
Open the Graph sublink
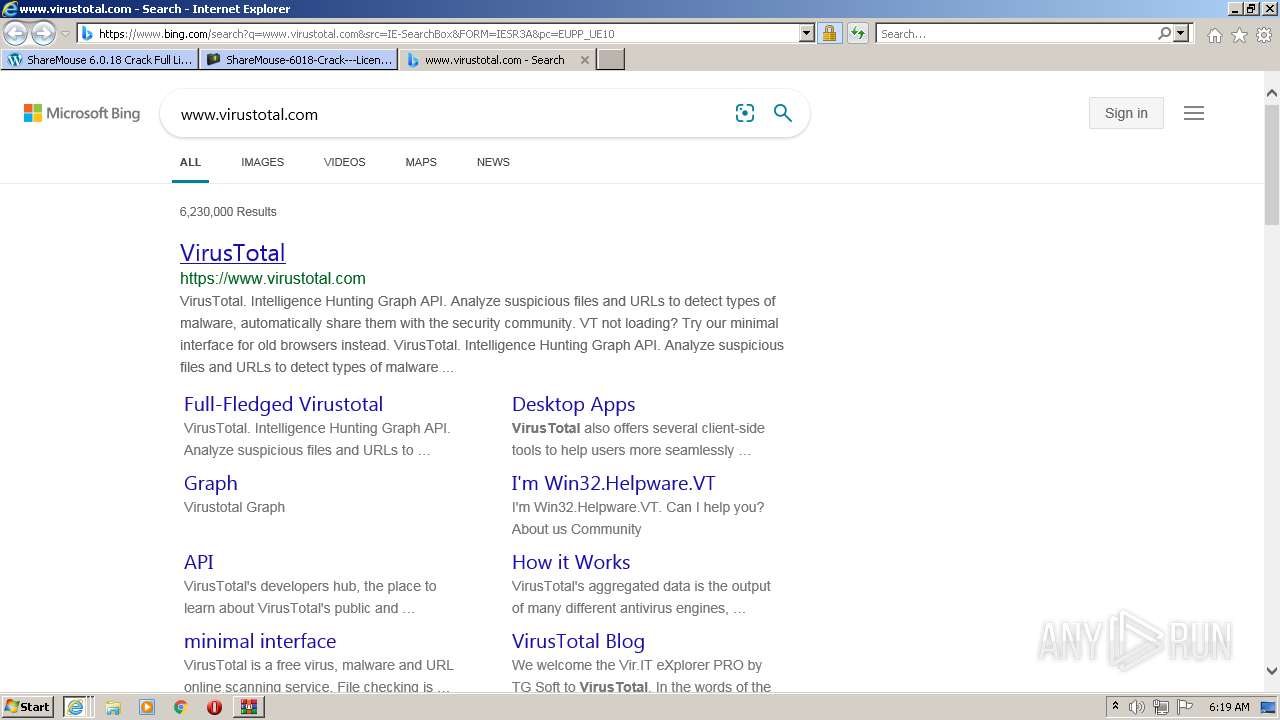(x=211, y=483)
